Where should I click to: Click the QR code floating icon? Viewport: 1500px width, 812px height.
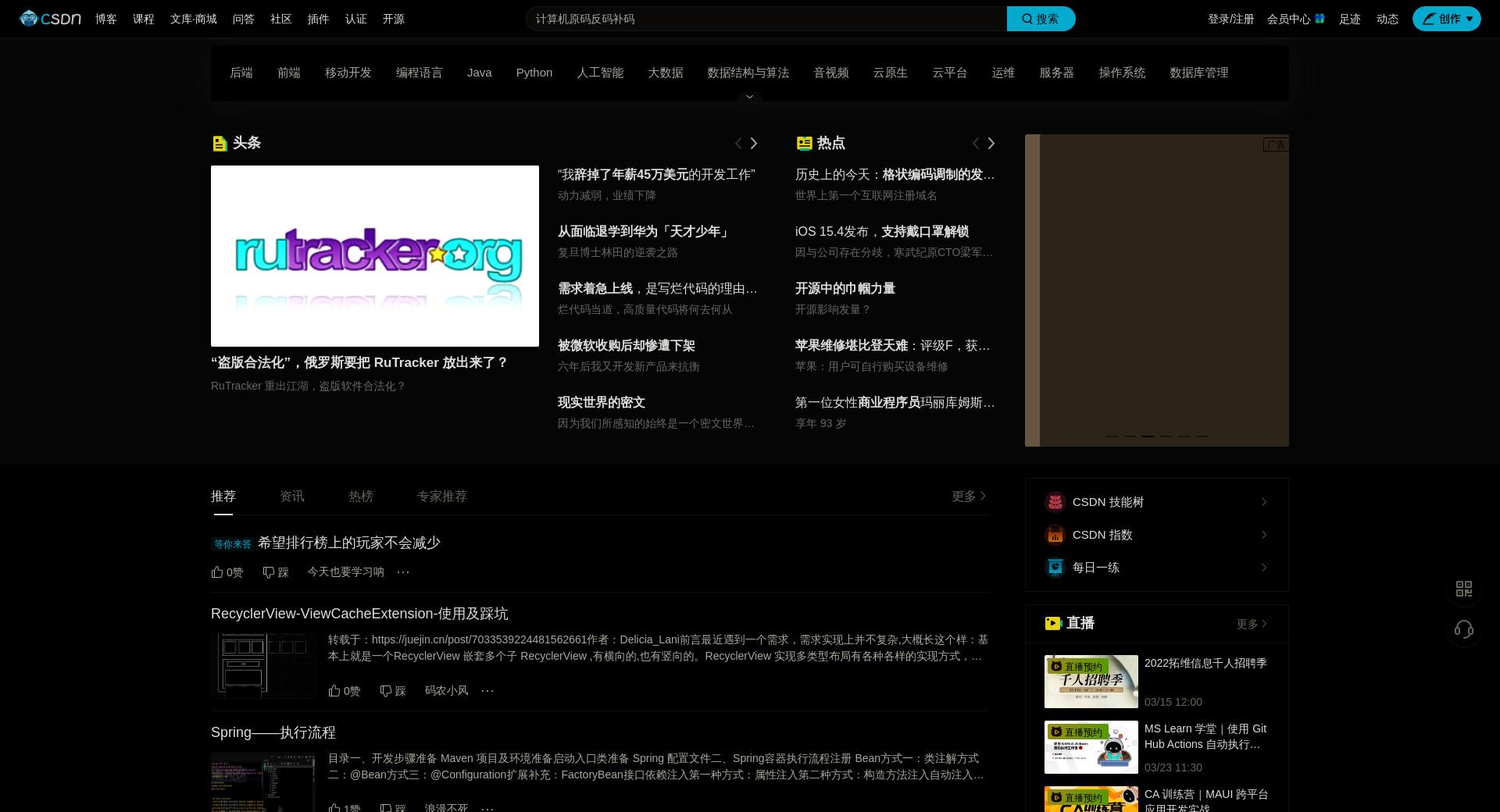point(1464,589)
